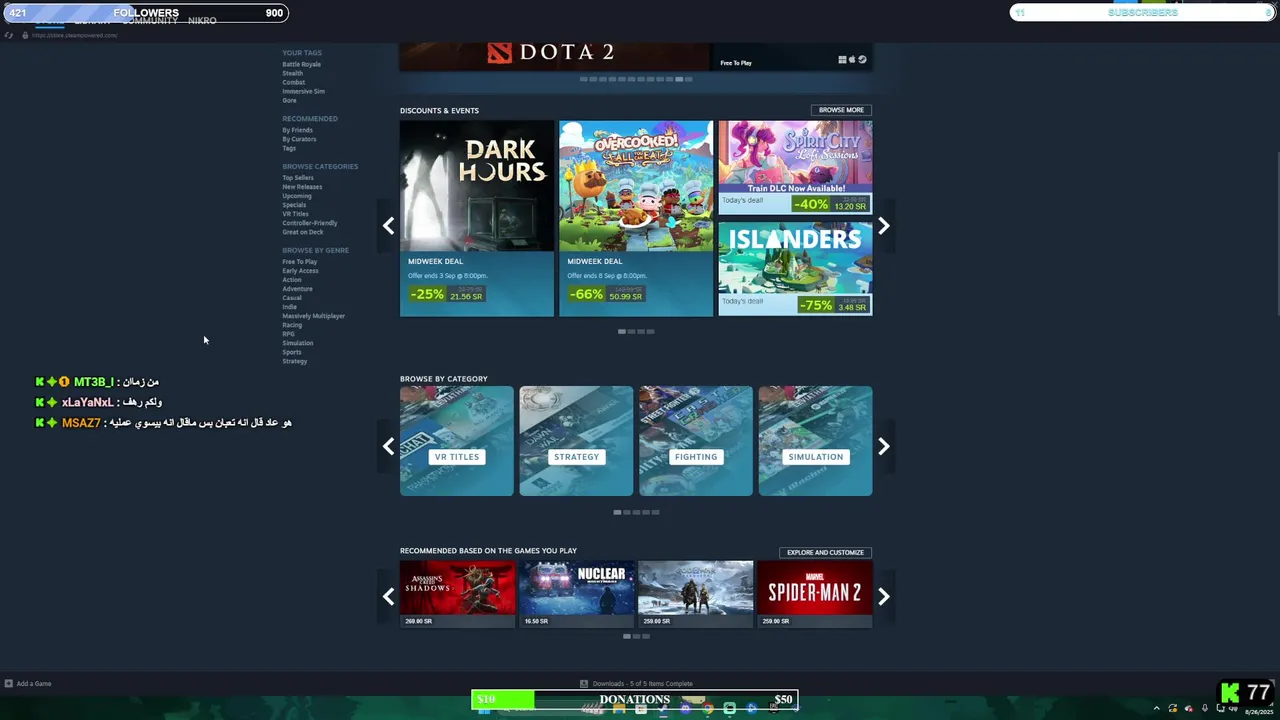Screen dimensions: 1280x720
Task: Click the lock icon beside the URL
Action: [24, 35]
